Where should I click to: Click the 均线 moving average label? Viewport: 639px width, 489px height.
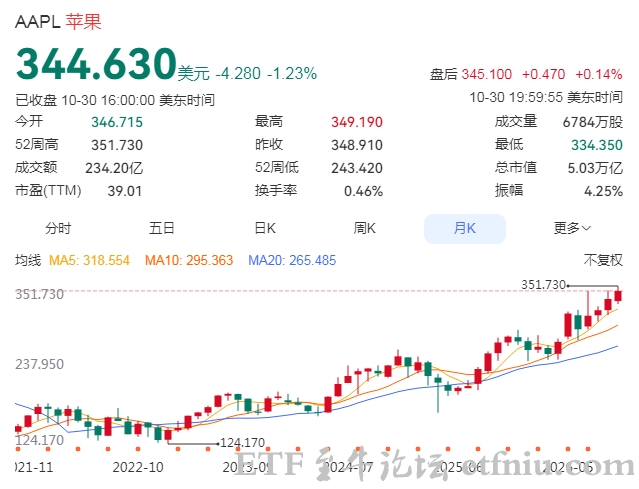click(28, 260)
